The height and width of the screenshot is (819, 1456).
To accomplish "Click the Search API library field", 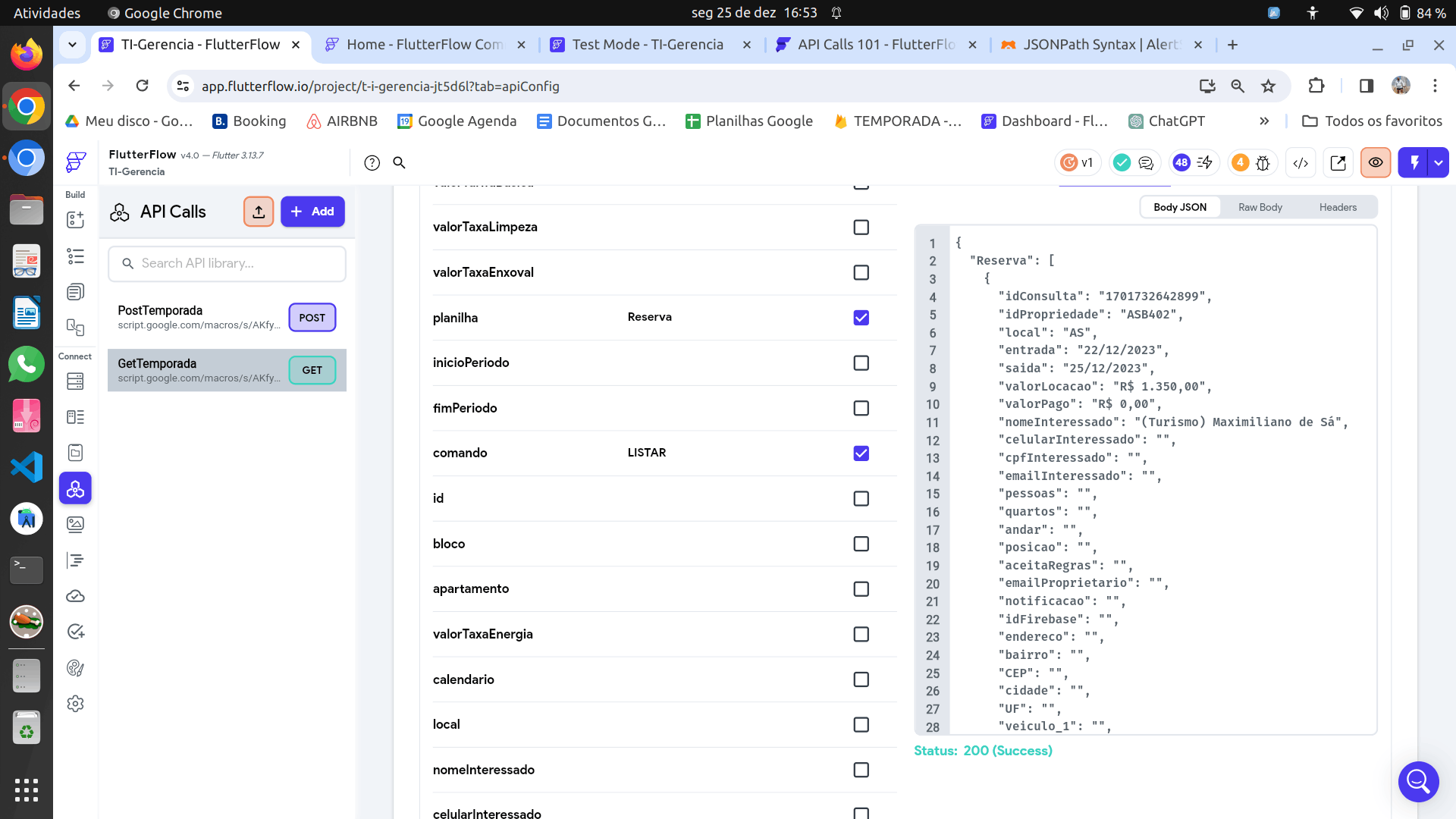I will pyautogui.click(x=226, y=264).
